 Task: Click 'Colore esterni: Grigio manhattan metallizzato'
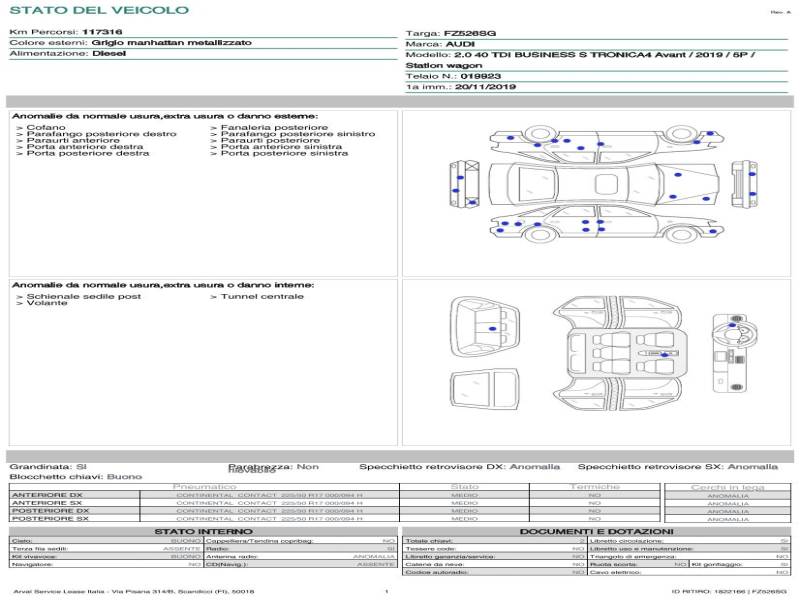131,42
